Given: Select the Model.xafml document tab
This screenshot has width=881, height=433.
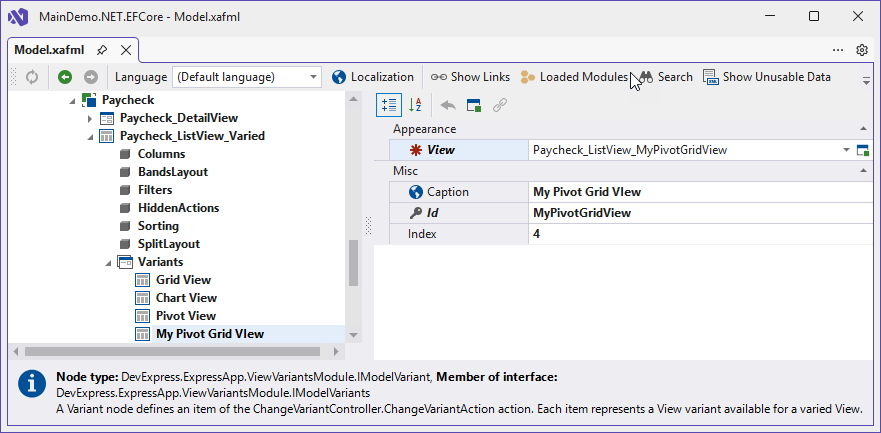Looking at the screenshot, I should click(x=49, y=50).
